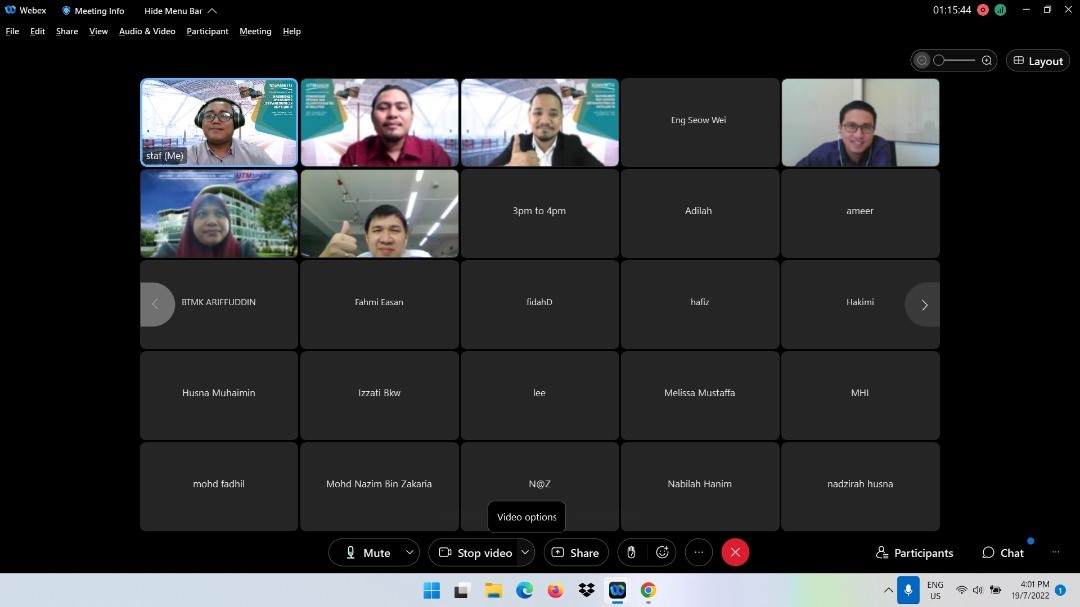Open the Audio & Video menu
Image resolution: width=1080 pixels, height=607 pixels.
[x=147, y=31]
